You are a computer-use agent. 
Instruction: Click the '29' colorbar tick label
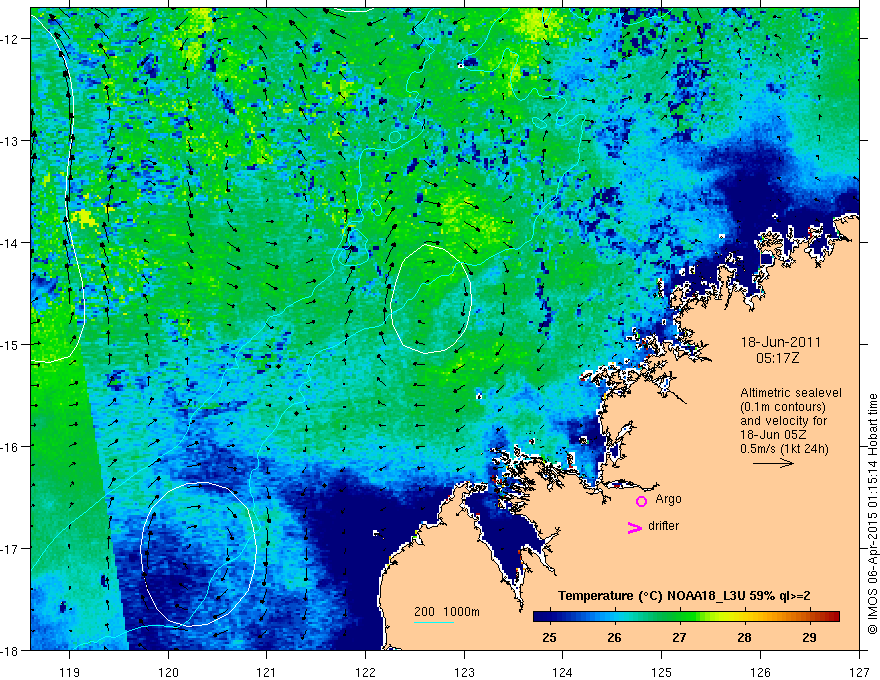tap(809, 637)
